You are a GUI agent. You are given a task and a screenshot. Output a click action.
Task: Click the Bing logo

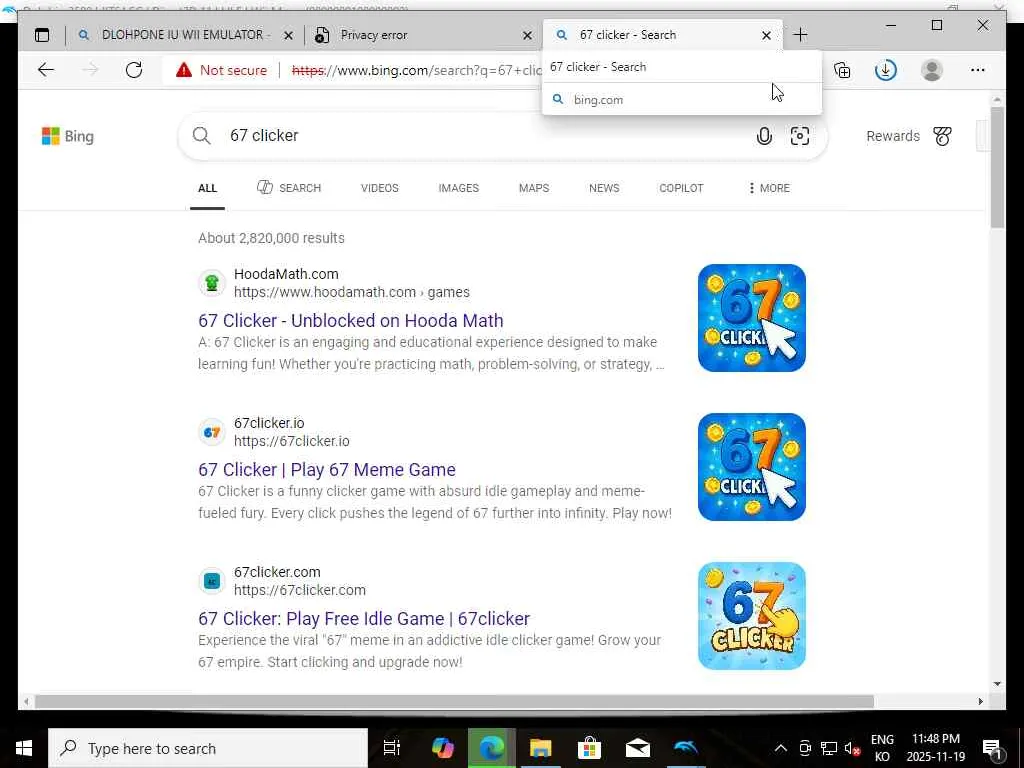click(x=68, y=136)
